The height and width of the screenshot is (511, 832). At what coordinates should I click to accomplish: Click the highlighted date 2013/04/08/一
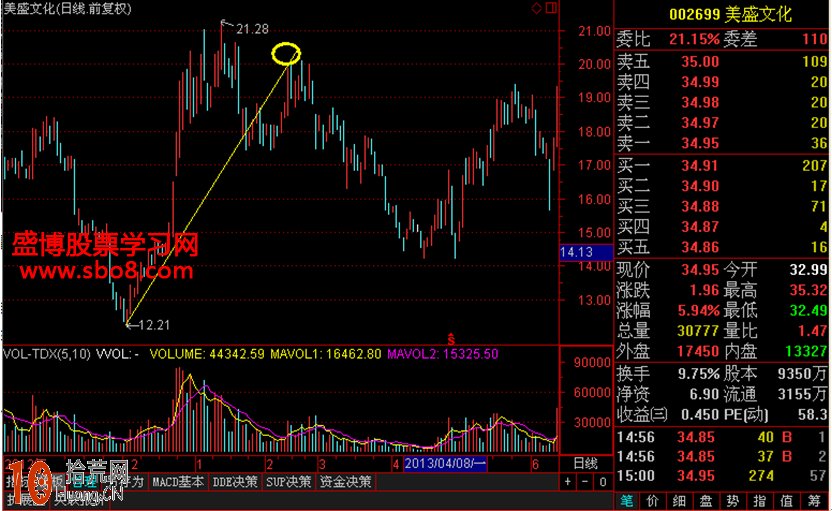(445, 464)
